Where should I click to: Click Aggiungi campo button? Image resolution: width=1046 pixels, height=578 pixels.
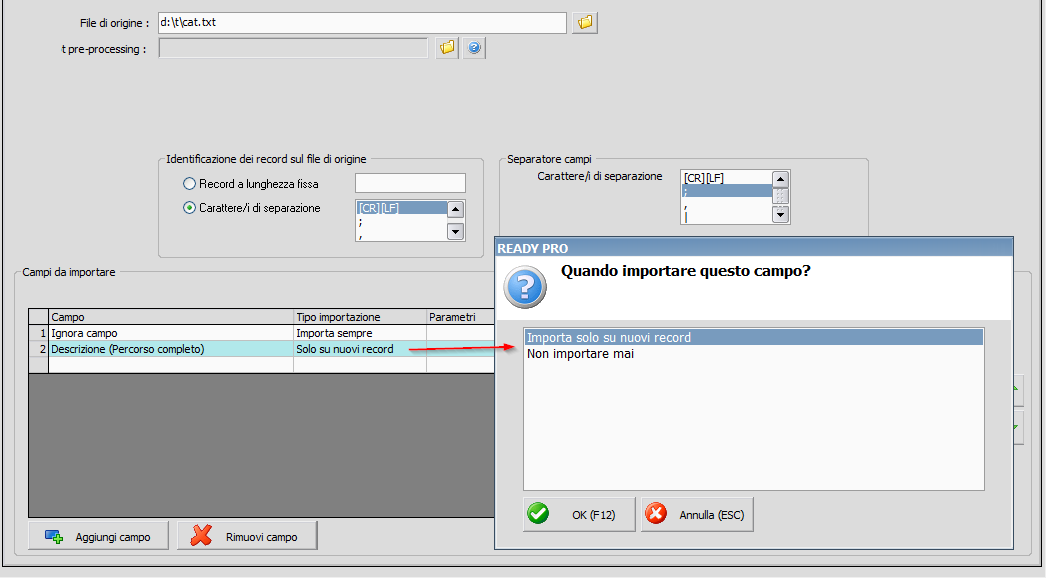click(98, 537)
